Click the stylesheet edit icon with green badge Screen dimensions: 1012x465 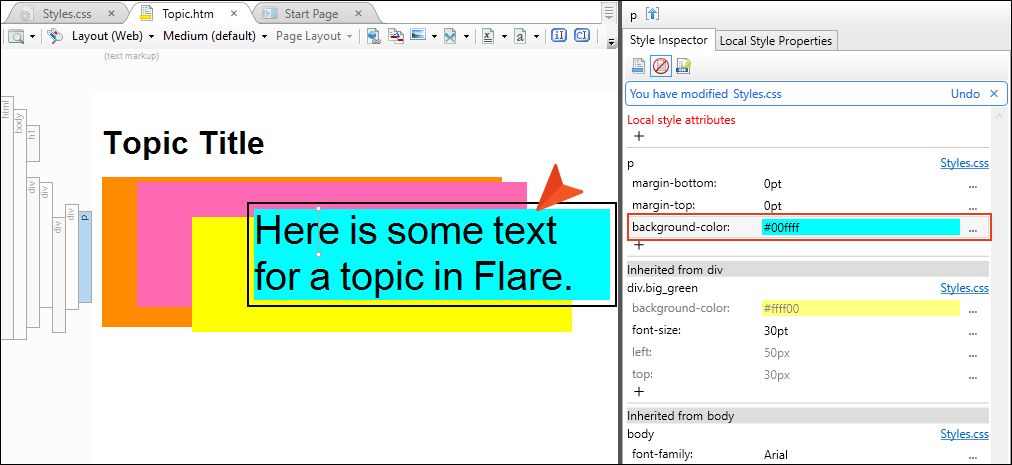pyautogui.click(x=683, y=65)
